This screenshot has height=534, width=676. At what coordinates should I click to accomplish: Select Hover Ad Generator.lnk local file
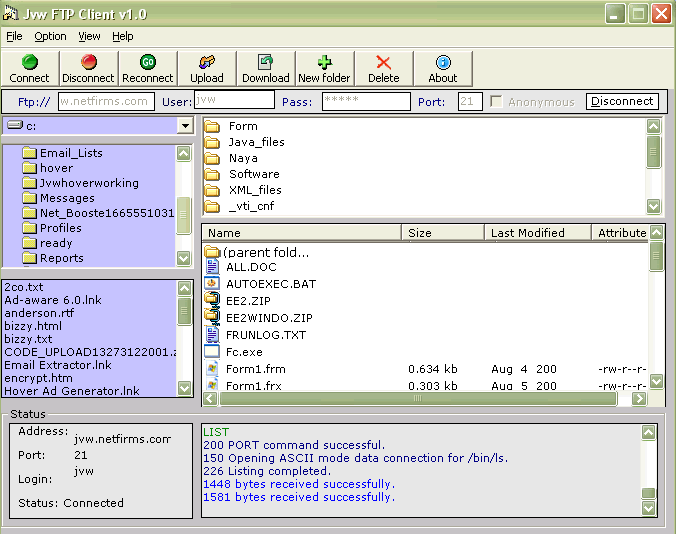pyautogui.click(x=72, y=391)
